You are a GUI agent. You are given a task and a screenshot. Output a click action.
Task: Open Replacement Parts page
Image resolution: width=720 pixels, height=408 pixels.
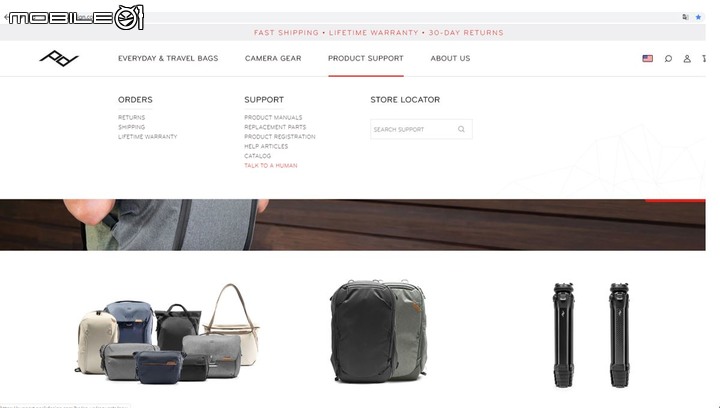click(x=275, y=127)
